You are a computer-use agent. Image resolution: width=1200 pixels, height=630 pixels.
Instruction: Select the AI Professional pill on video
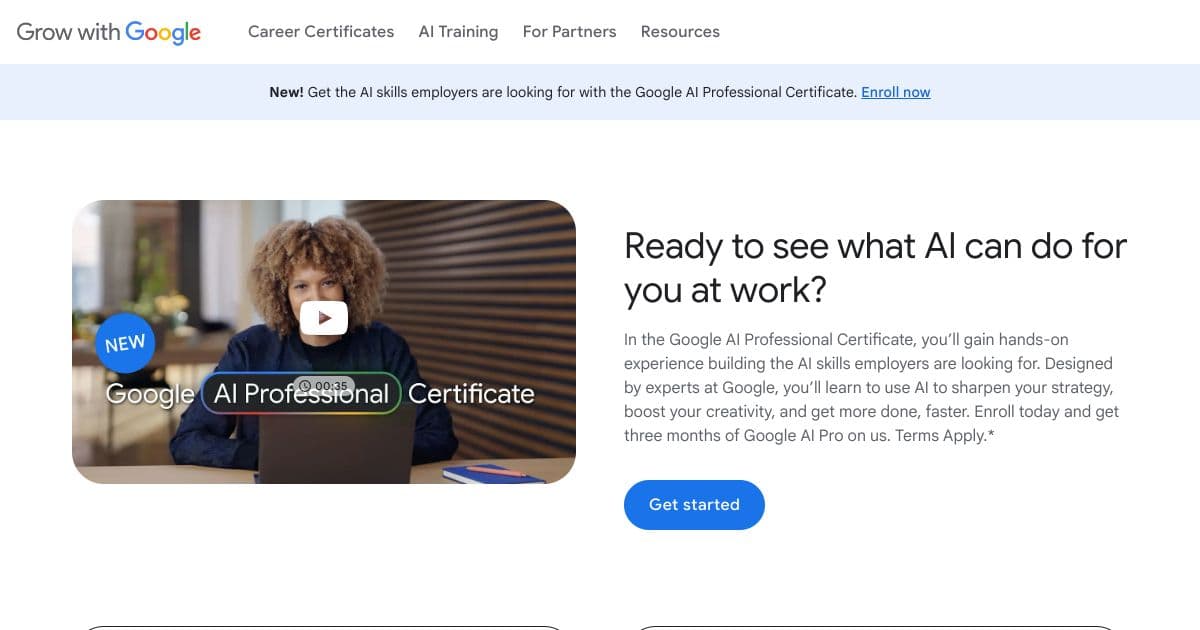pyautogui.click(x=301, y=394)
